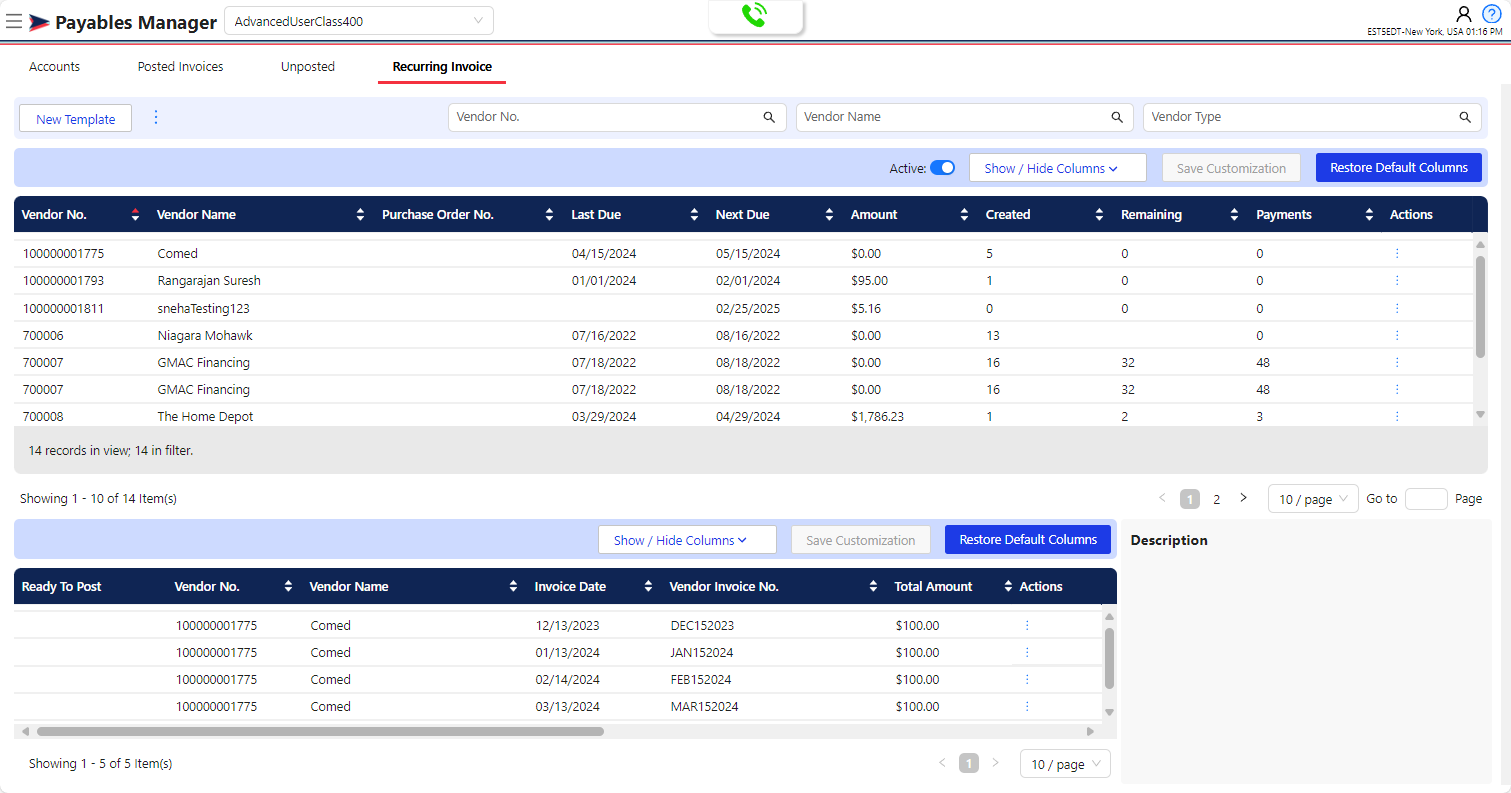Click the 02/25/2025 next due date

[x=748, y=308]
